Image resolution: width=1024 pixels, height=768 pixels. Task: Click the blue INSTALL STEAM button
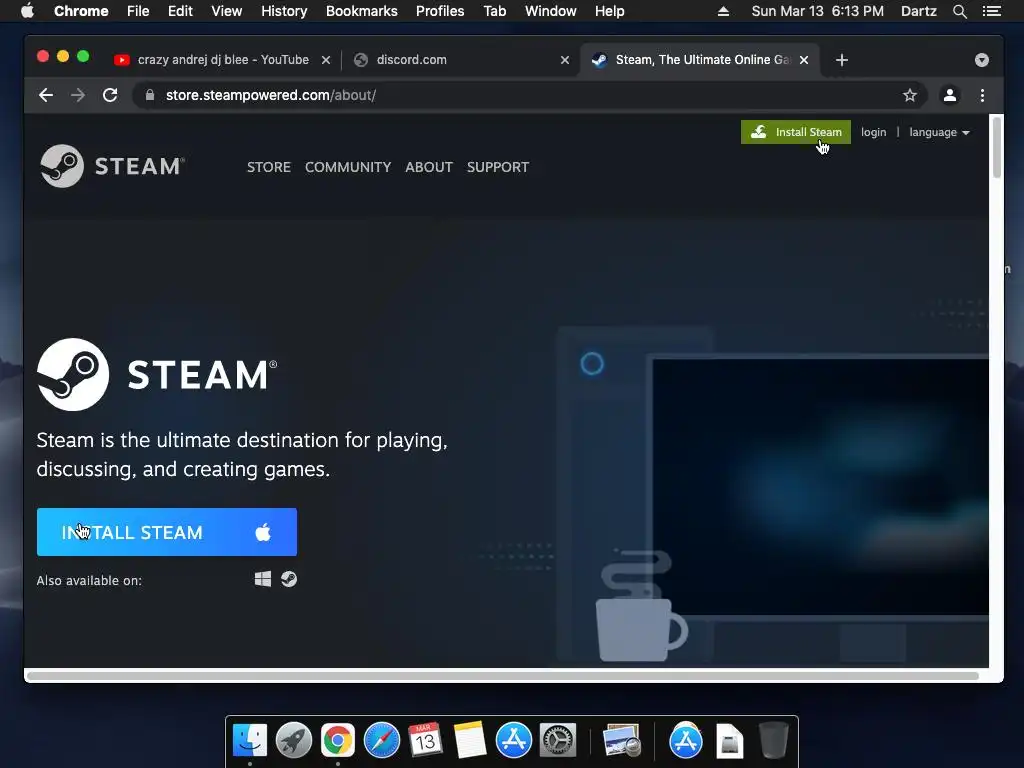click(167, 532)
